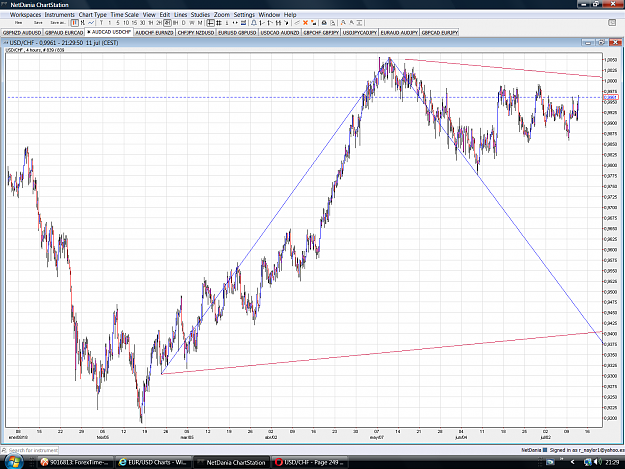625x469 pixels.
Task: Click the volume speaker tray icon
Action: [x=597, y=462]
